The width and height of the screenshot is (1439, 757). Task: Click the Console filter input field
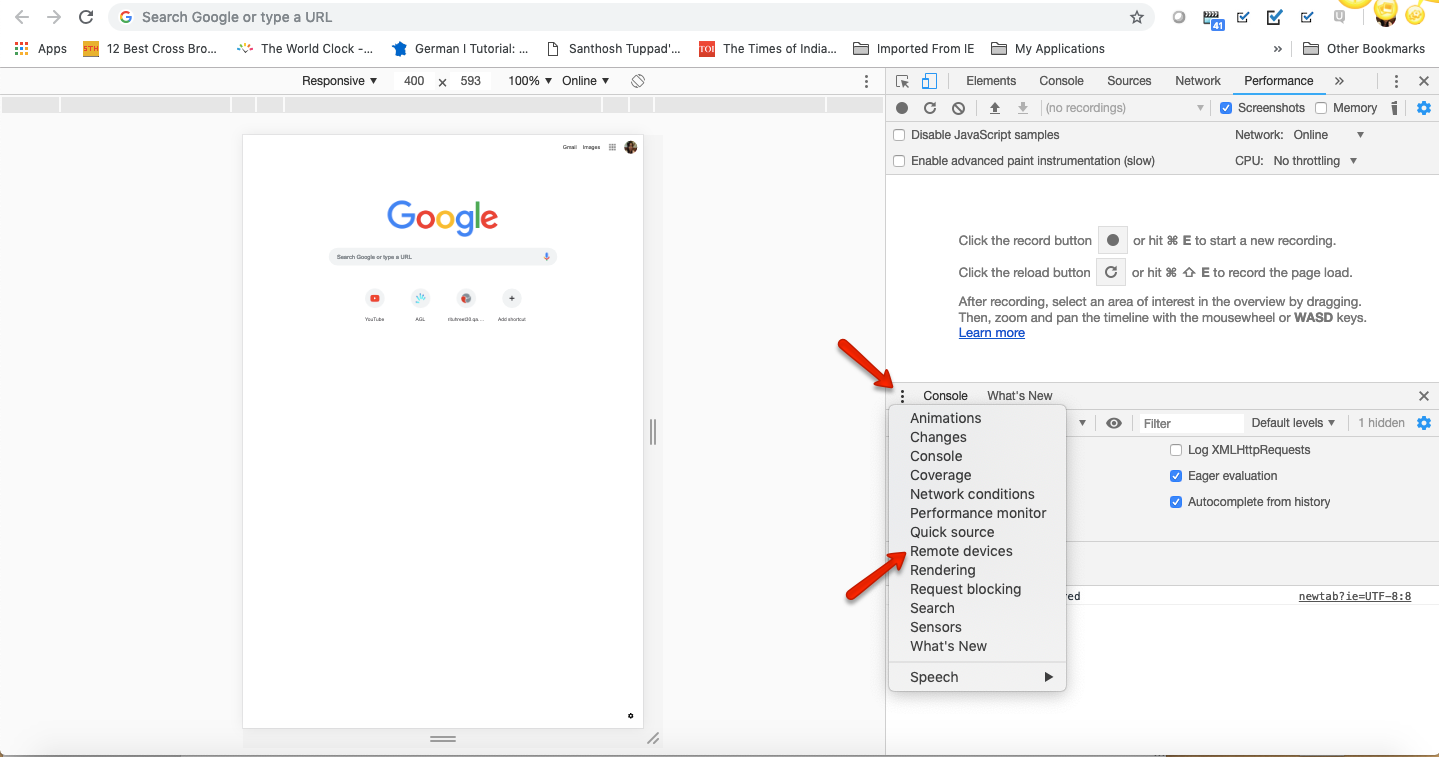1190,422
